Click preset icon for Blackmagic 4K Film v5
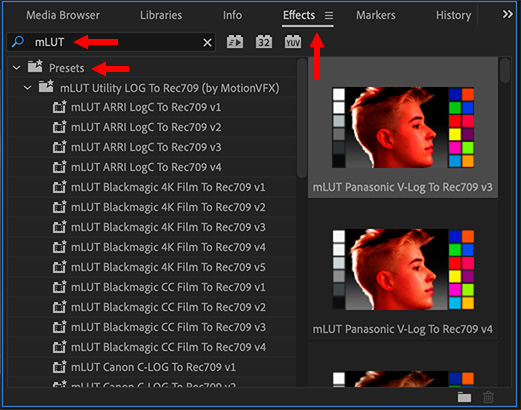This screenshot has width=521, height=410. tap(60, 267)
